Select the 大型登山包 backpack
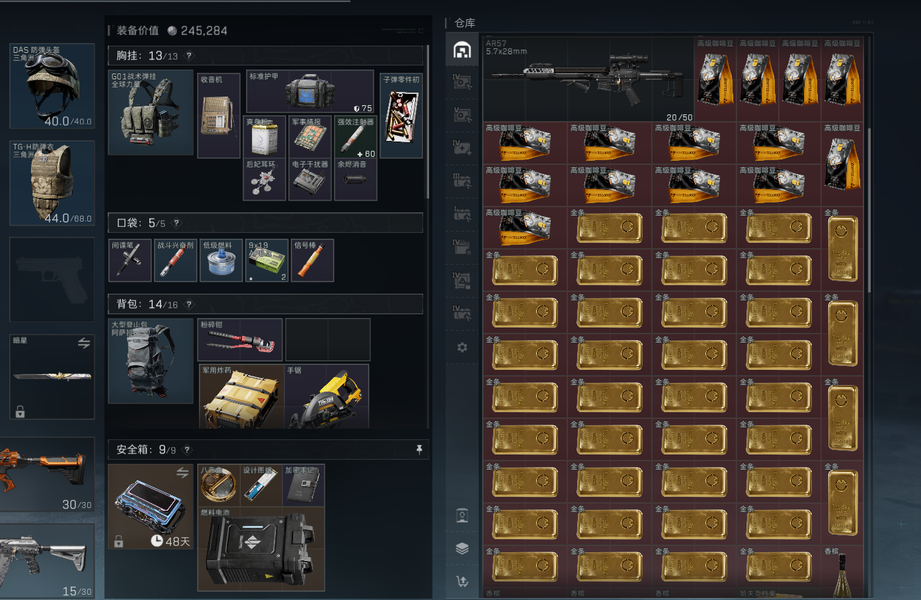 point(151,361)
